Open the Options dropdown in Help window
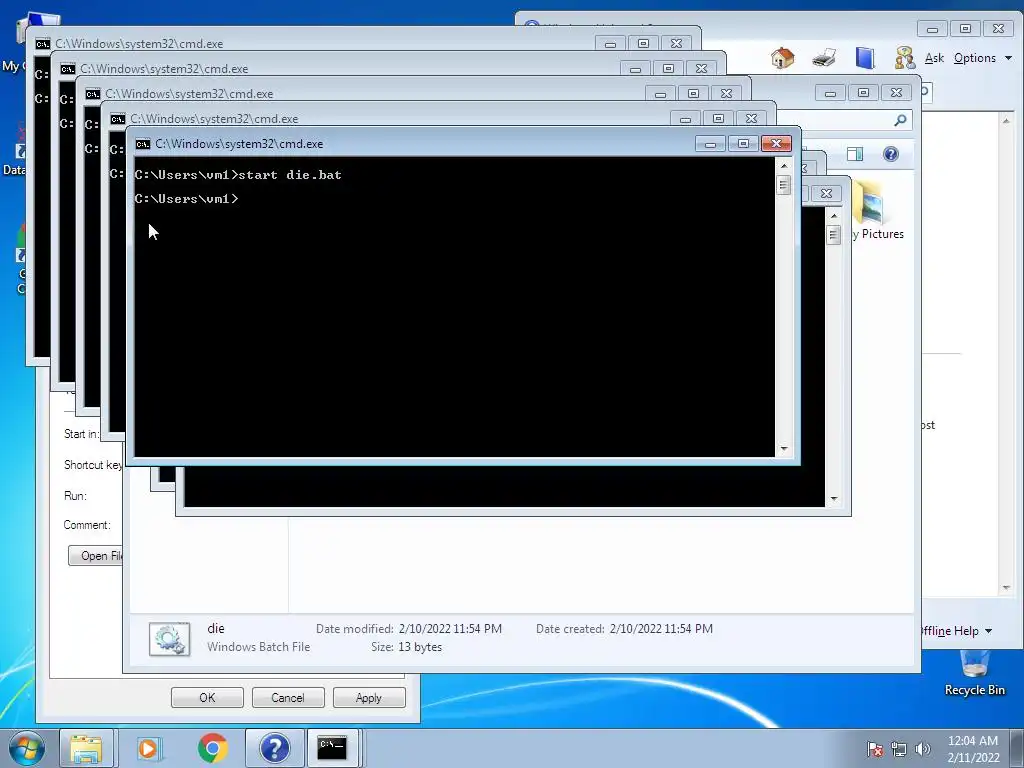This screenshot has height=768, width=1024. 982,58
